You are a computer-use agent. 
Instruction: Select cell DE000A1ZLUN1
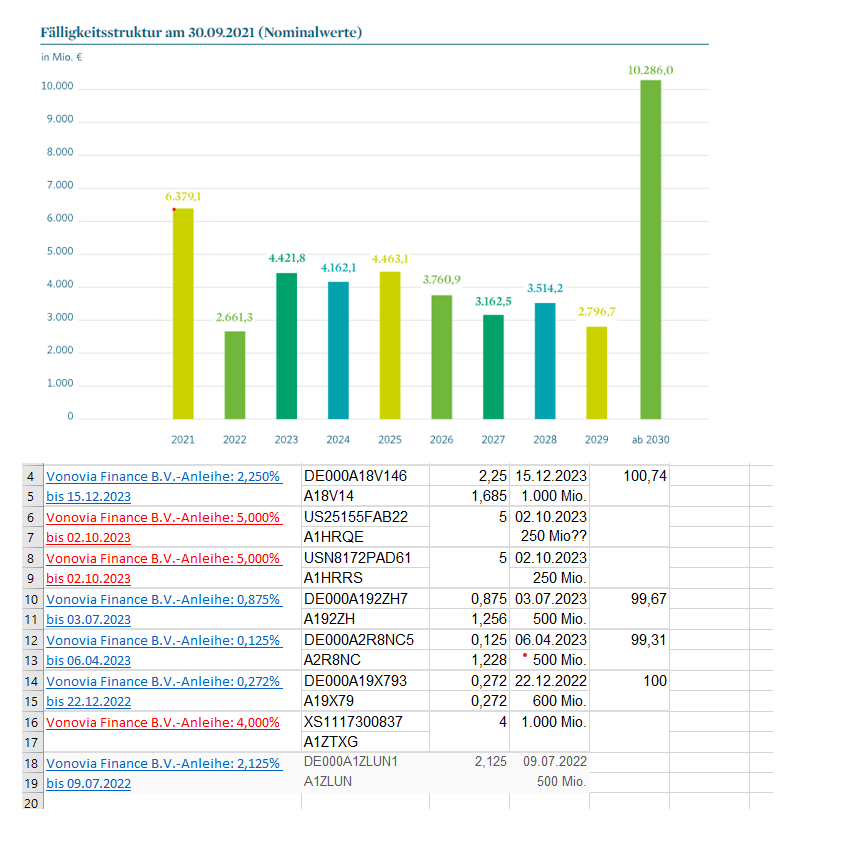(365, 761)
